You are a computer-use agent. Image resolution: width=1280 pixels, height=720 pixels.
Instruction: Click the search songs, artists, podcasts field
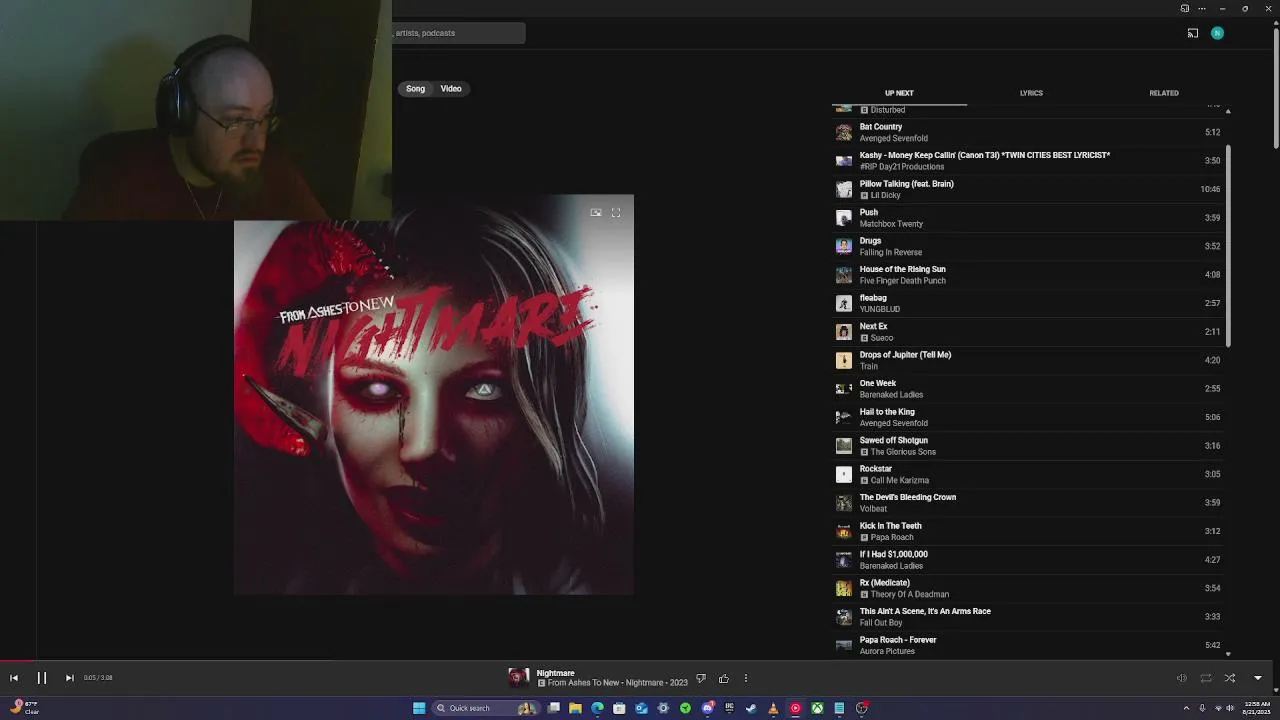458,33
